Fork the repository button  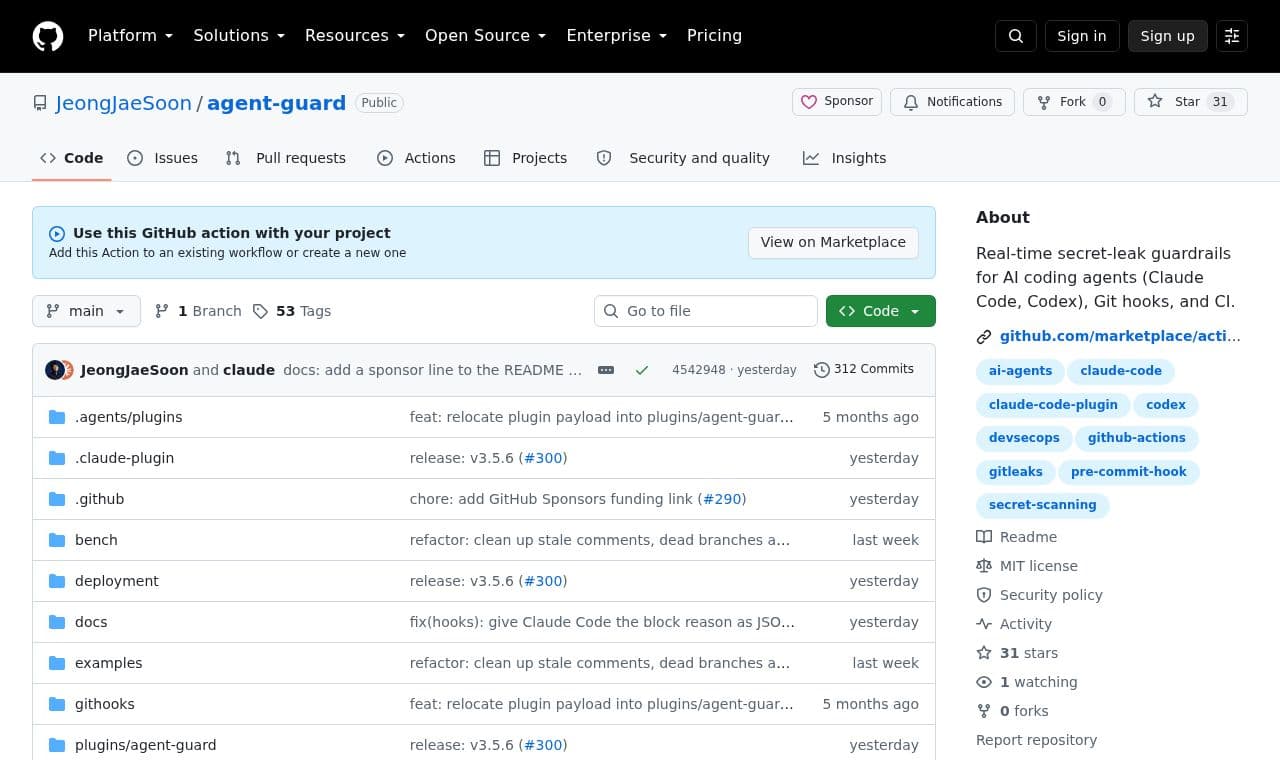1074,102
